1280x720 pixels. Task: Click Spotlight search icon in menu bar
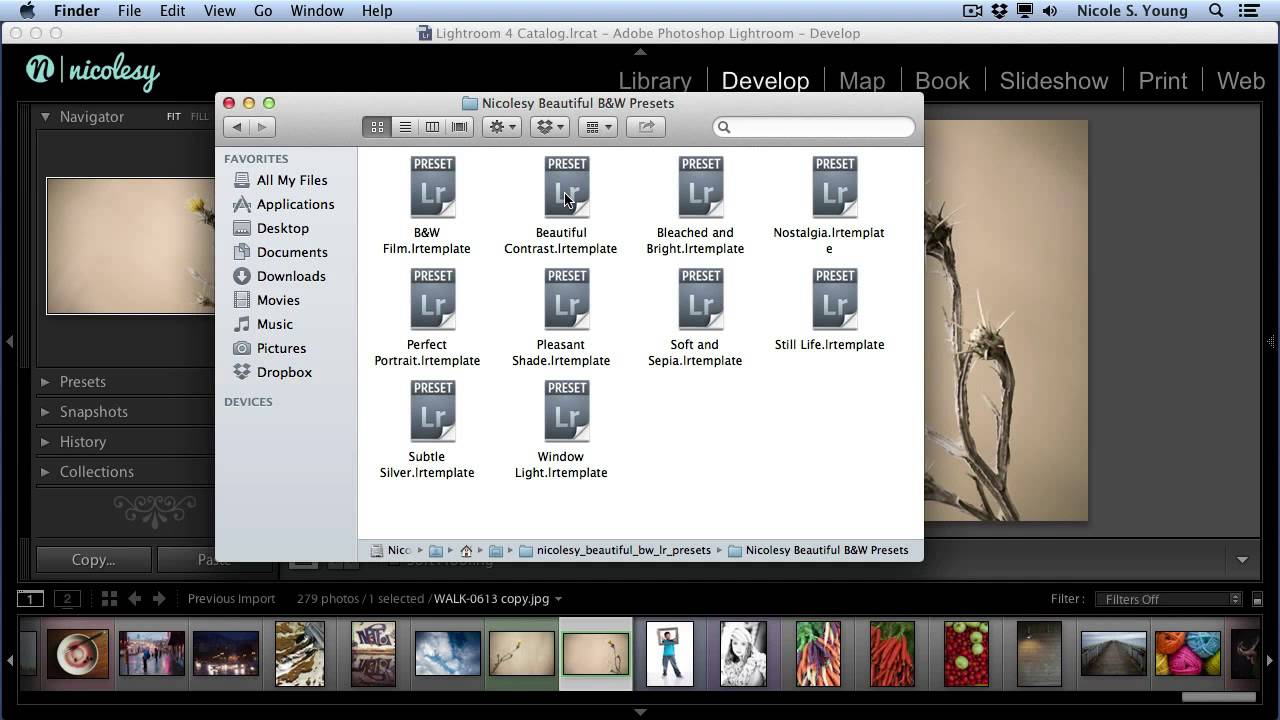click(1216, 11)
